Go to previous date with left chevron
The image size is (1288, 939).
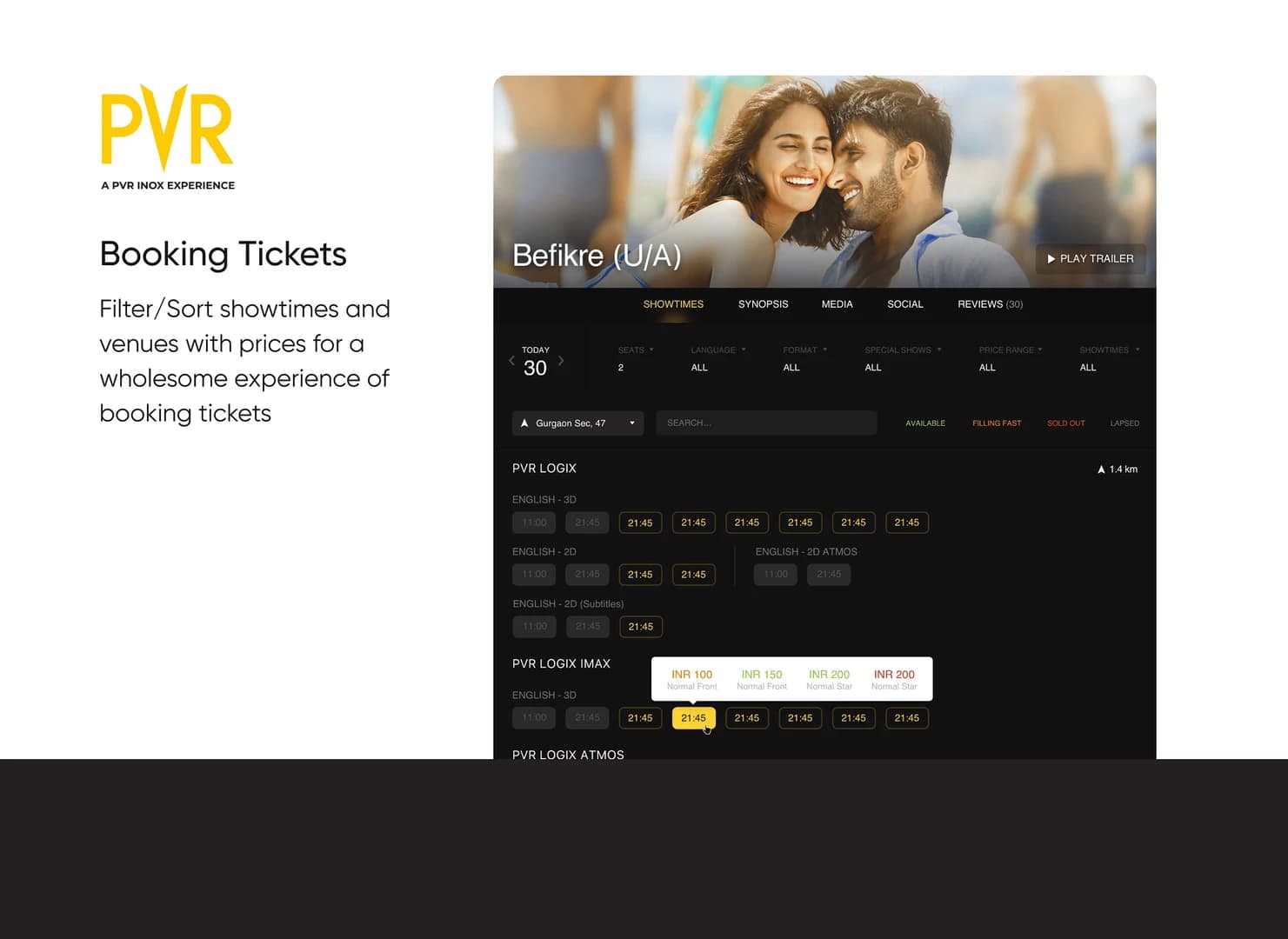click(x=511, y=360)
